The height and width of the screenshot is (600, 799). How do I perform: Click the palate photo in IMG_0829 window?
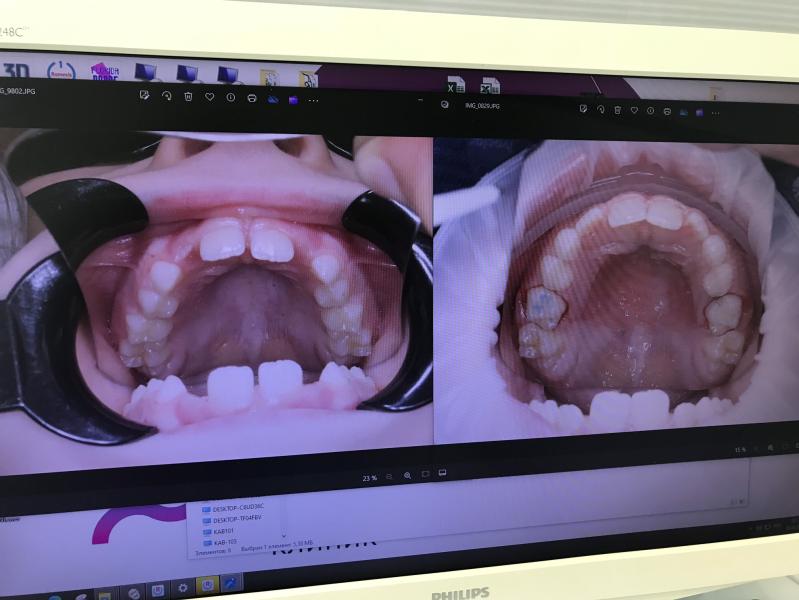(616, 292)
